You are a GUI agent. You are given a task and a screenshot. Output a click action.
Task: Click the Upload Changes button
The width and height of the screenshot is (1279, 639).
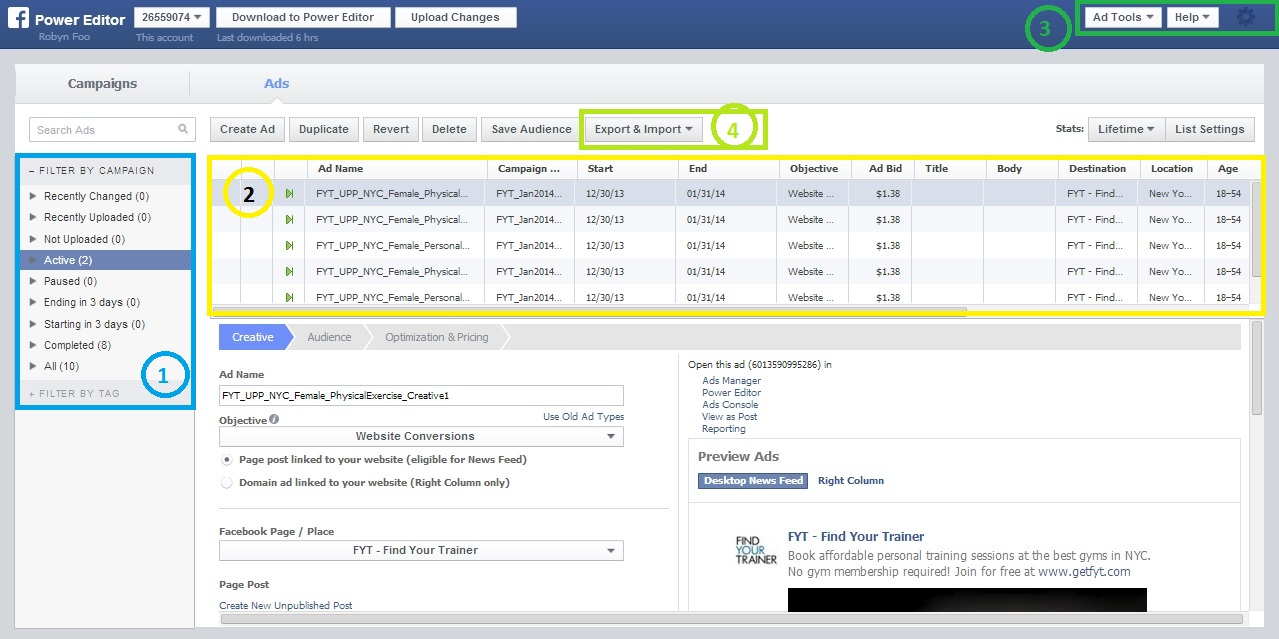click(455, 17)
